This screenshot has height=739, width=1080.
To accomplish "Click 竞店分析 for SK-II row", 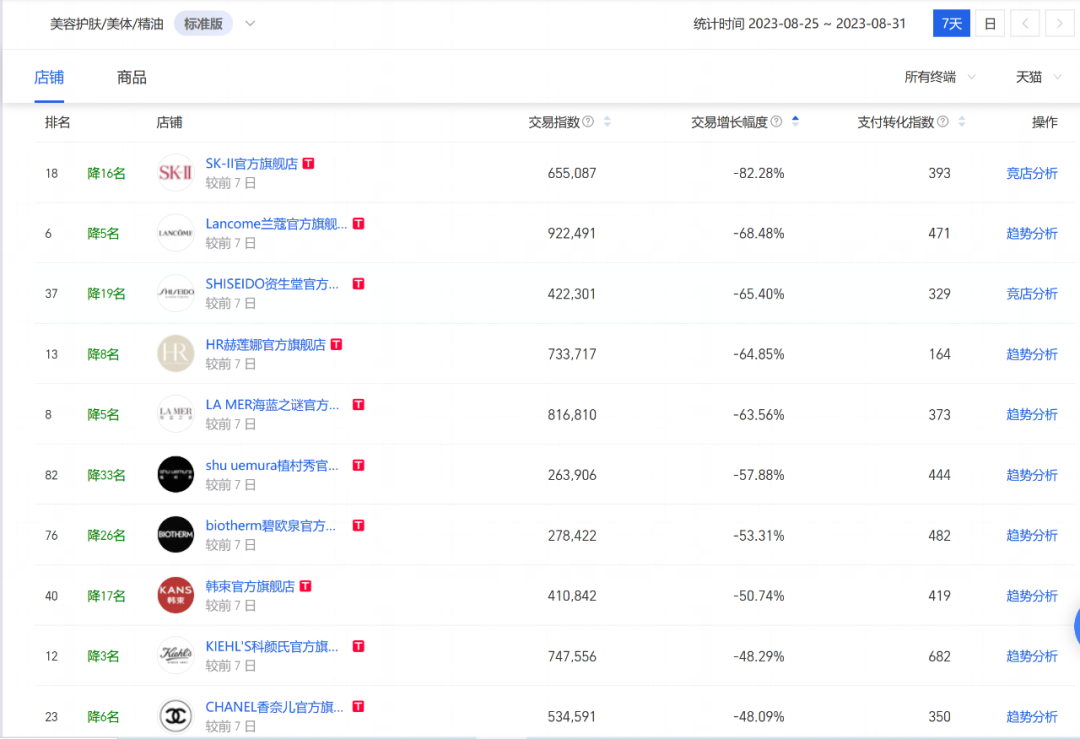I will pyautogui.click(x=1032, y=173).
